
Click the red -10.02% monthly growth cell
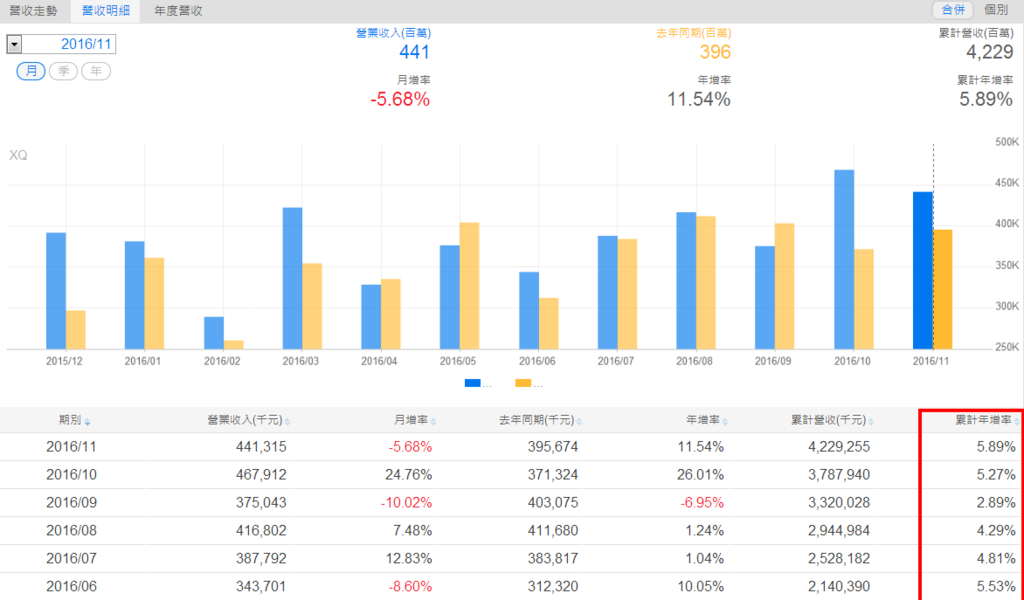point(406,503)
